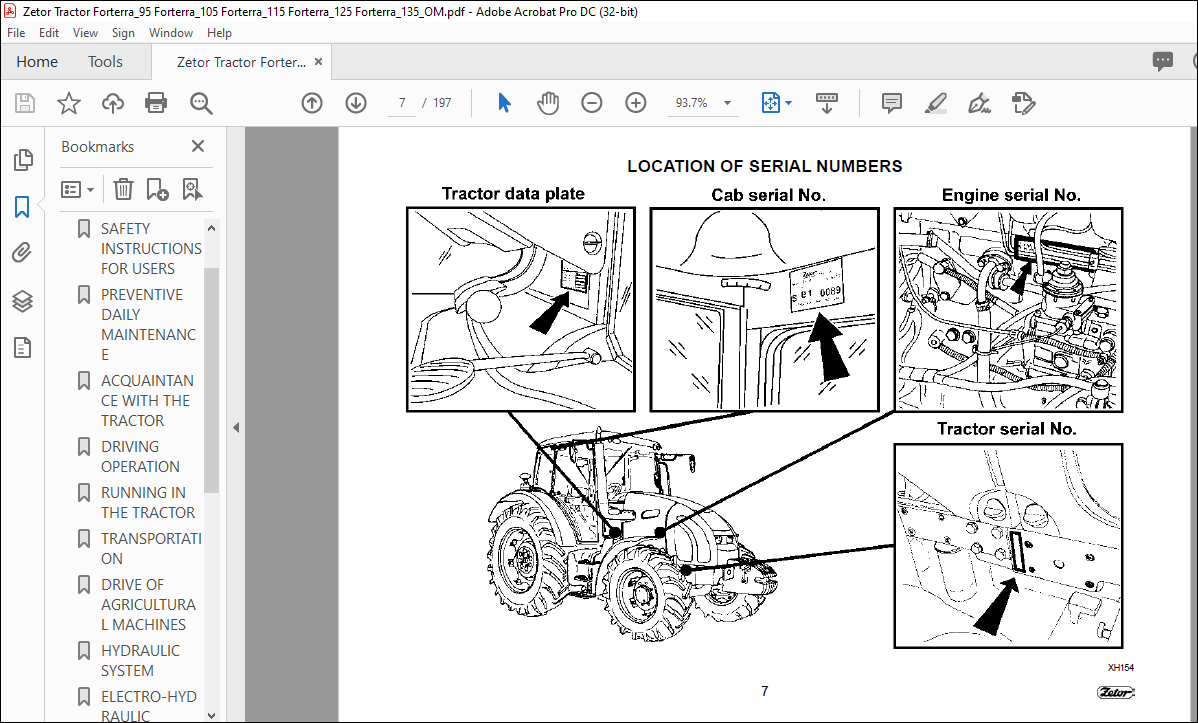
Task: Switch to the Tools tab
Action: click(105, 62)
